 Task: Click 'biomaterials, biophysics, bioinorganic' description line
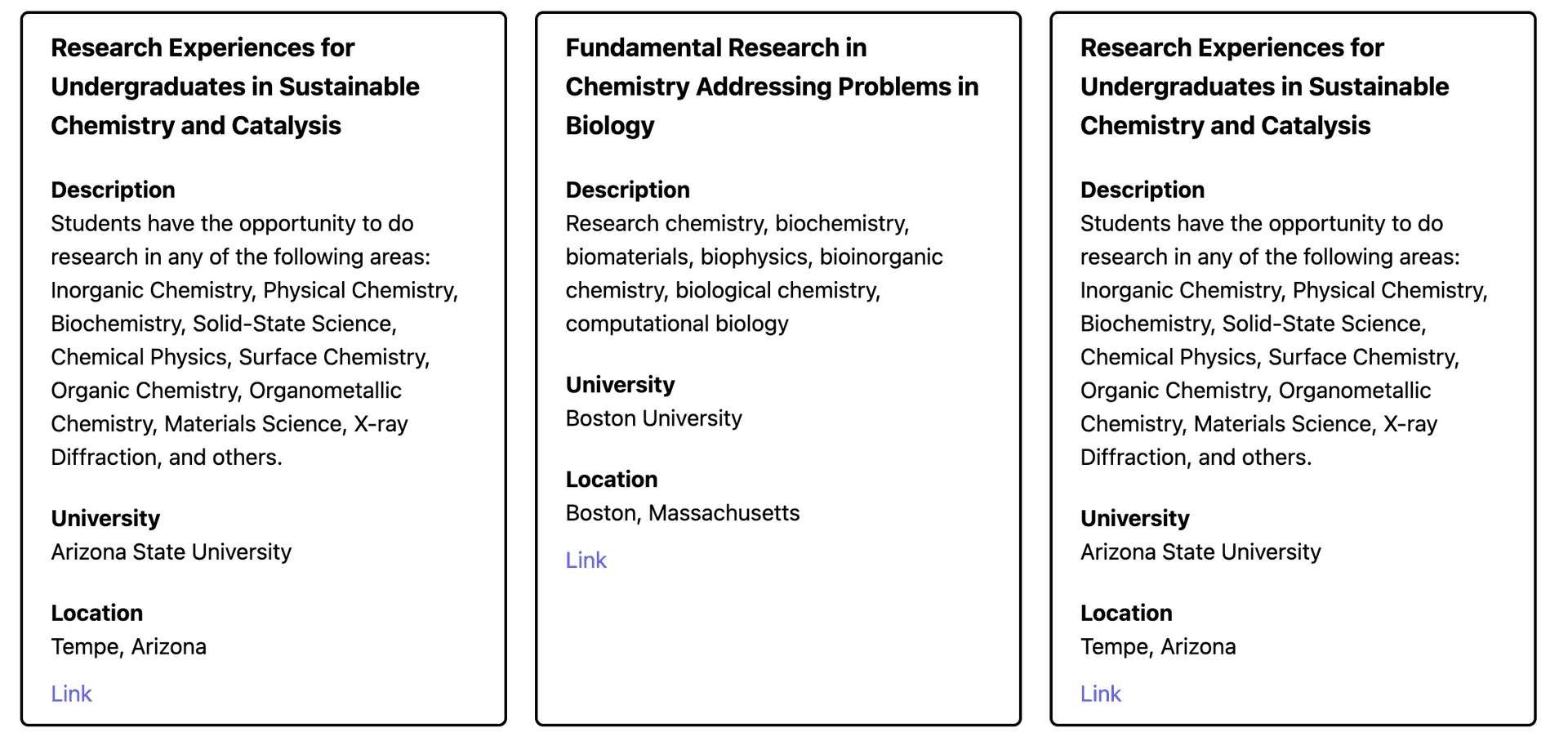pyautogui.click(x=754, y=257)
